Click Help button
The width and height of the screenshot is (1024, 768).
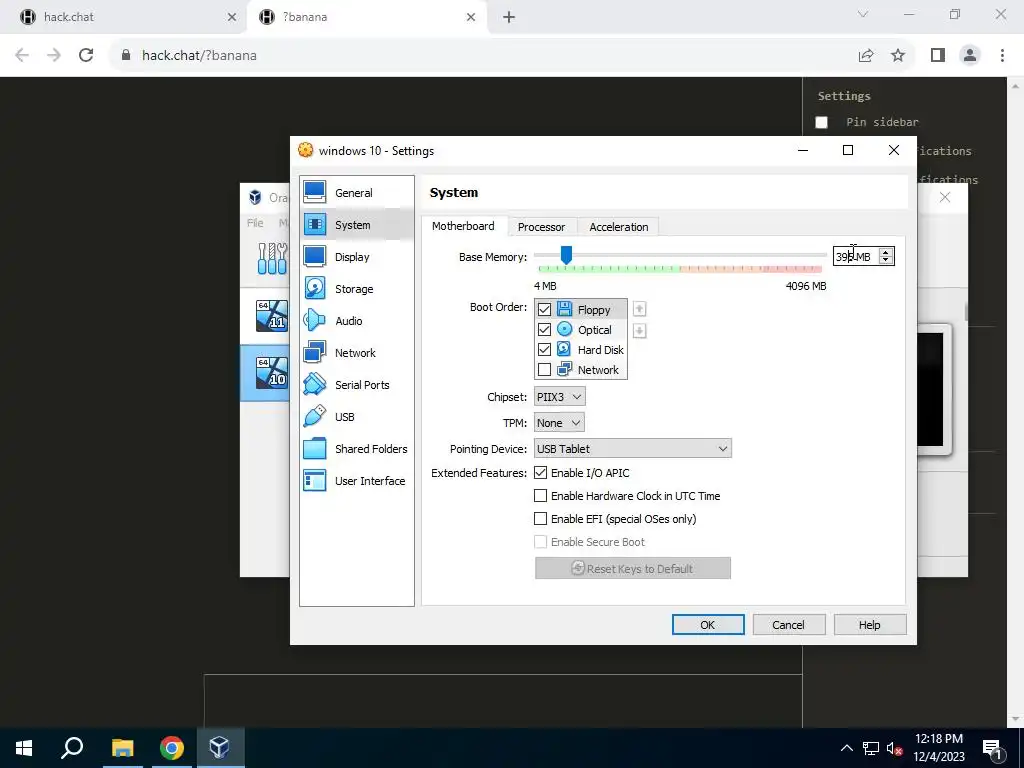click(869, 624)
